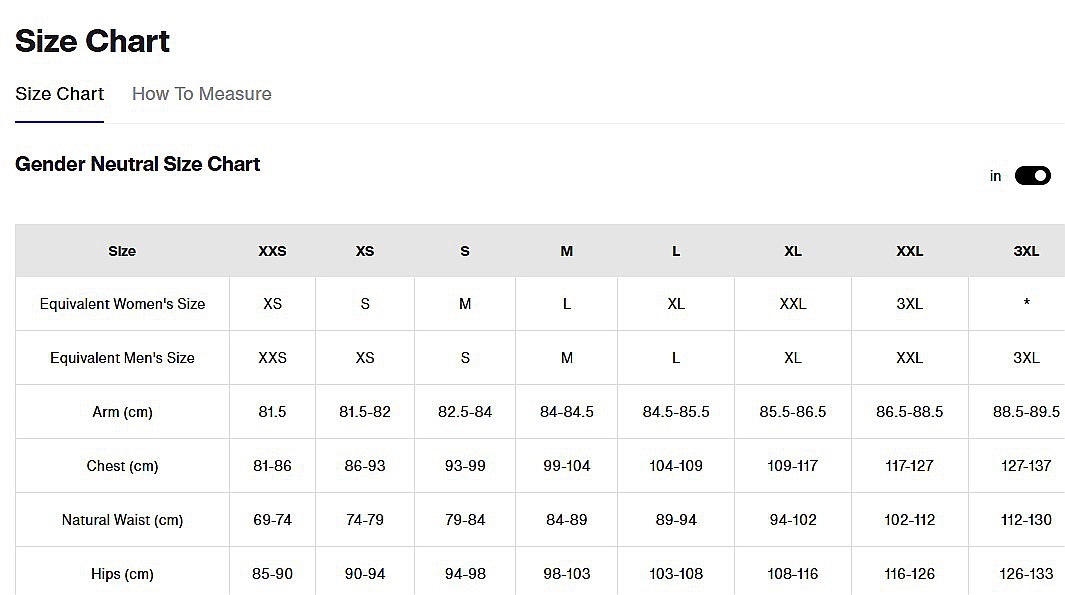Switch to the How To Measure tab
Image resolution: width=1065 pixels, height=595 pixels.
point(201,94)
